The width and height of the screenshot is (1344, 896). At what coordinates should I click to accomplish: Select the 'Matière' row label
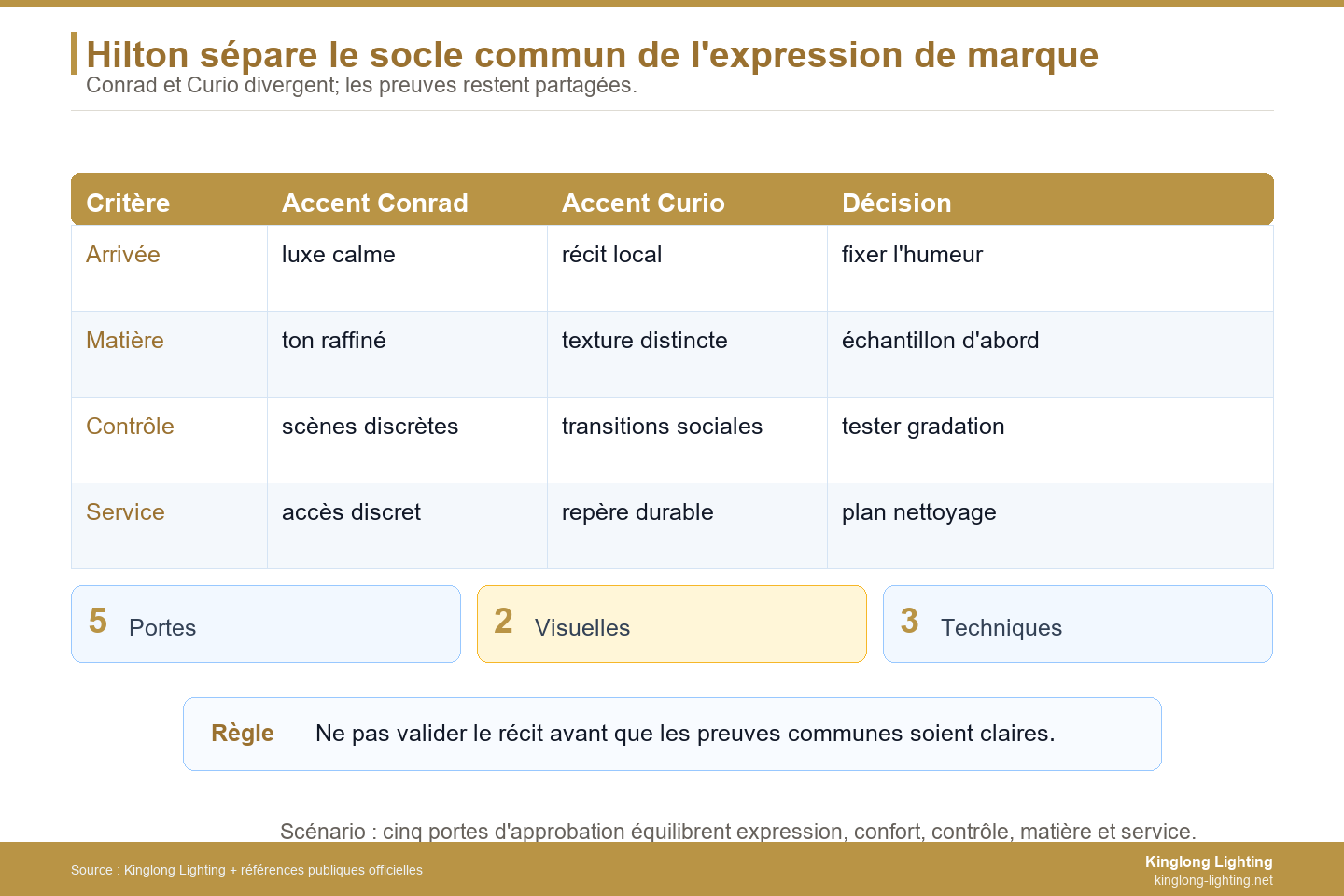tap(125, 341)
